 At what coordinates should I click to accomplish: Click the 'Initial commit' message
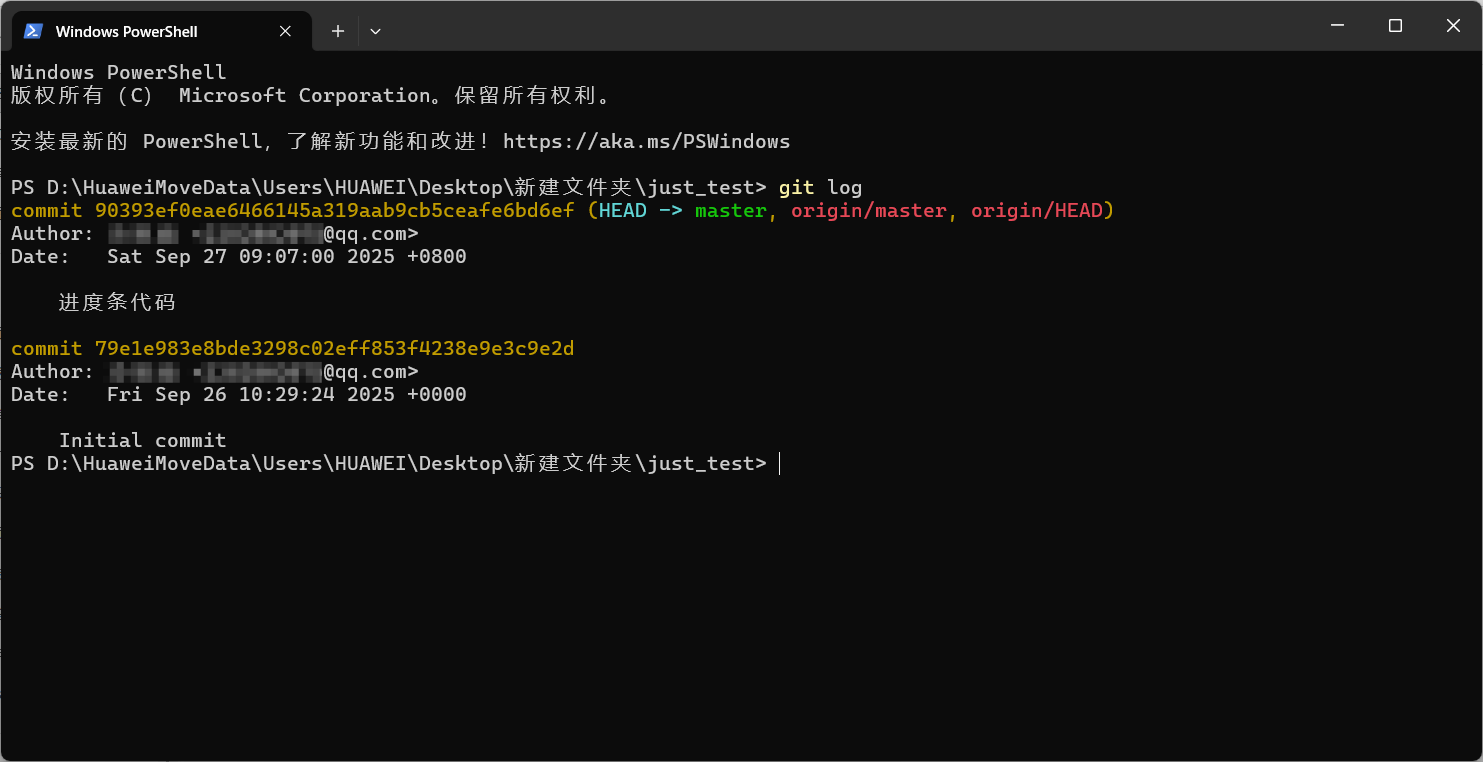142,441
